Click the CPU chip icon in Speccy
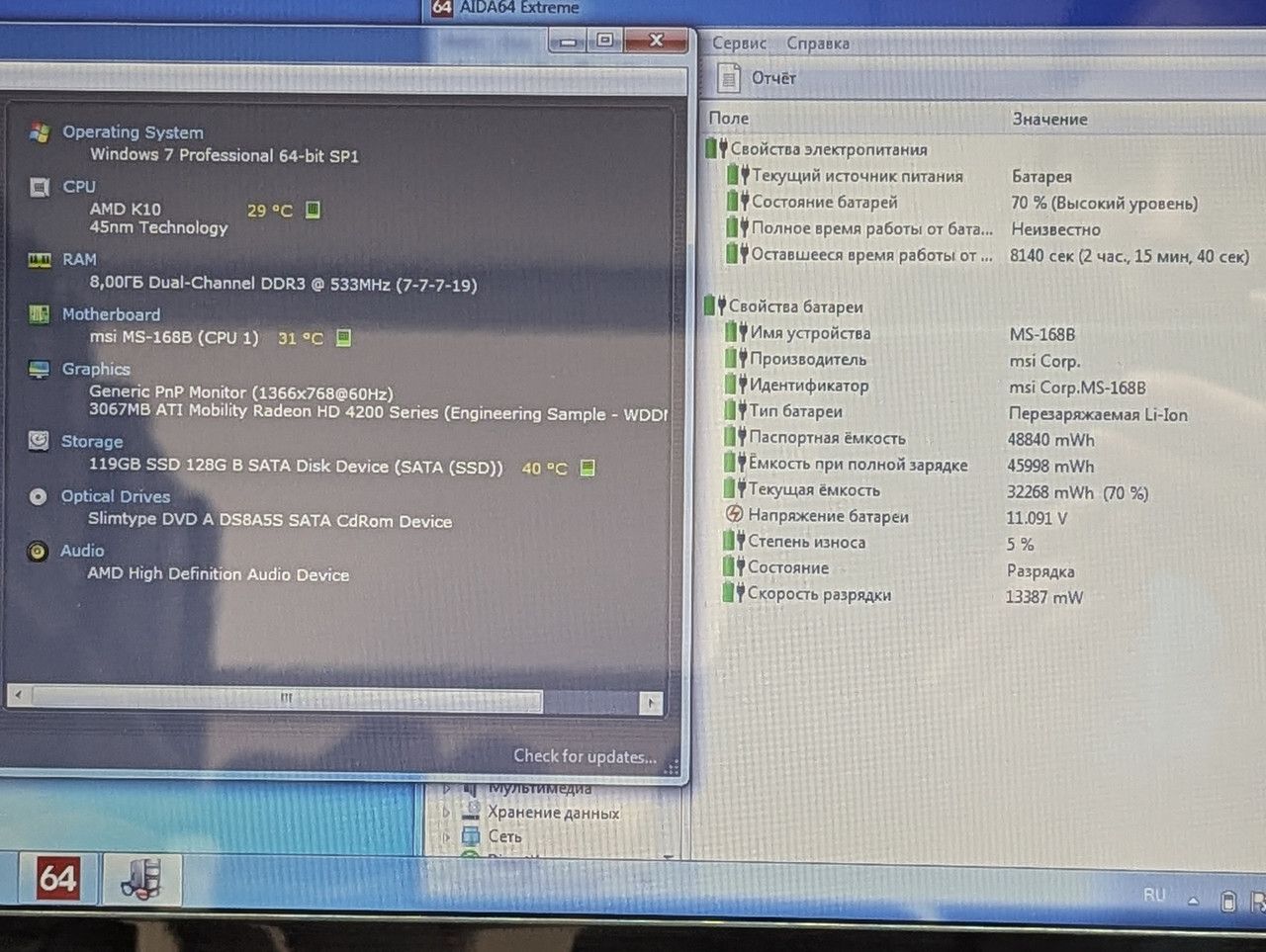 [x=40, y=187]
